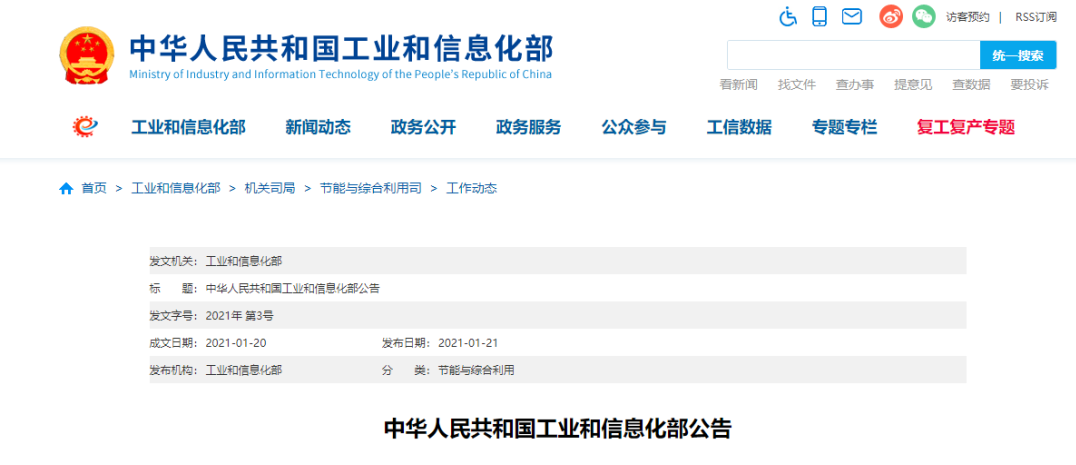This screenshot has width=1076, height=465.
Task: Select 查数据 search shortcut
Action: (x=971, y=85)
